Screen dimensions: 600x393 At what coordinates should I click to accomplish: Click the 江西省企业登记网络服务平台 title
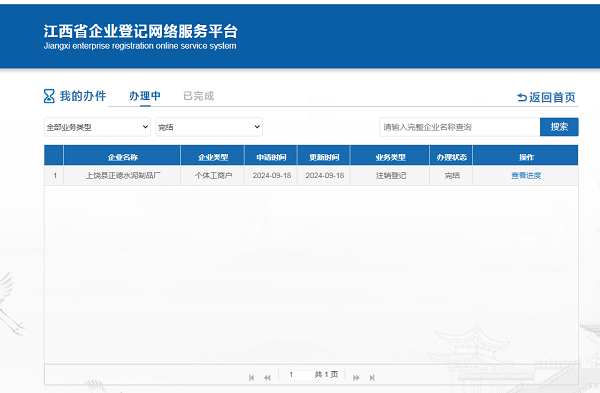coord(140,31)
